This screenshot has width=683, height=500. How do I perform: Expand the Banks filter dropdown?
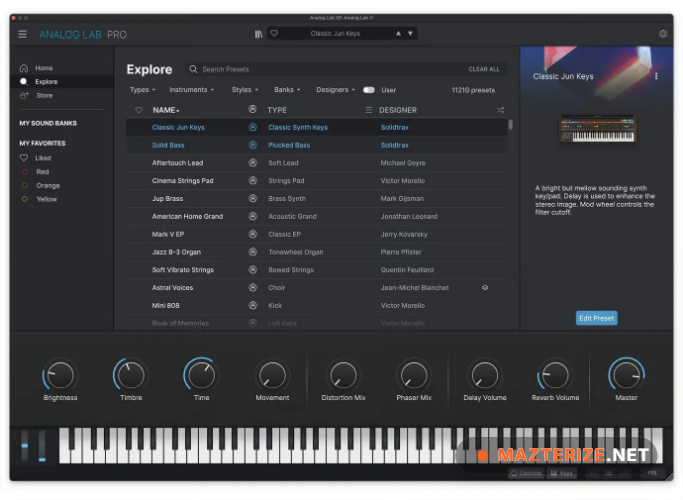(287, 90)
